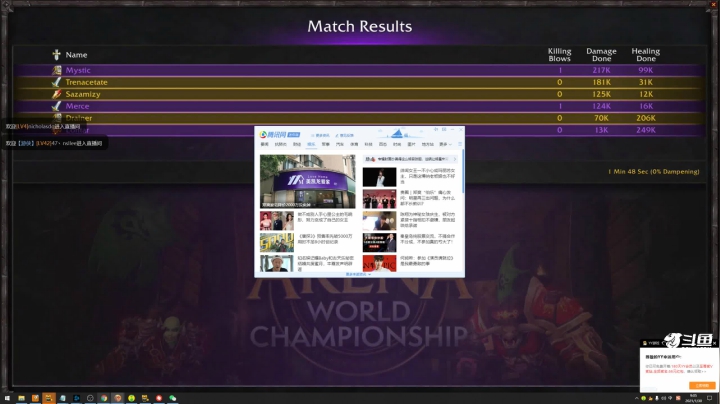720x404 pixels.
Task: Expand the More categories dropdown in popup
Action: tap(445, 144)
